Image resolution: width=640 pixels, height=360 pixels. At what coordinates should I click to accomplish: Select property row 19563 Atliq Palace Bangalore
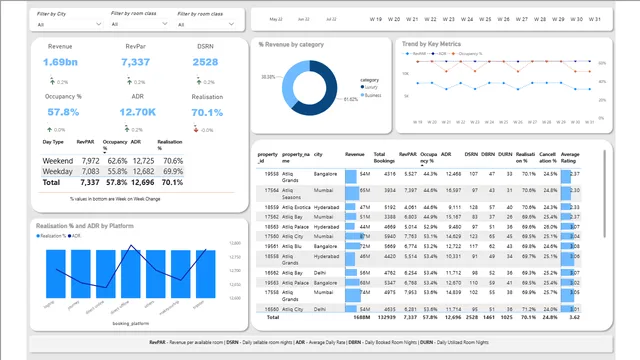point(419,282)
